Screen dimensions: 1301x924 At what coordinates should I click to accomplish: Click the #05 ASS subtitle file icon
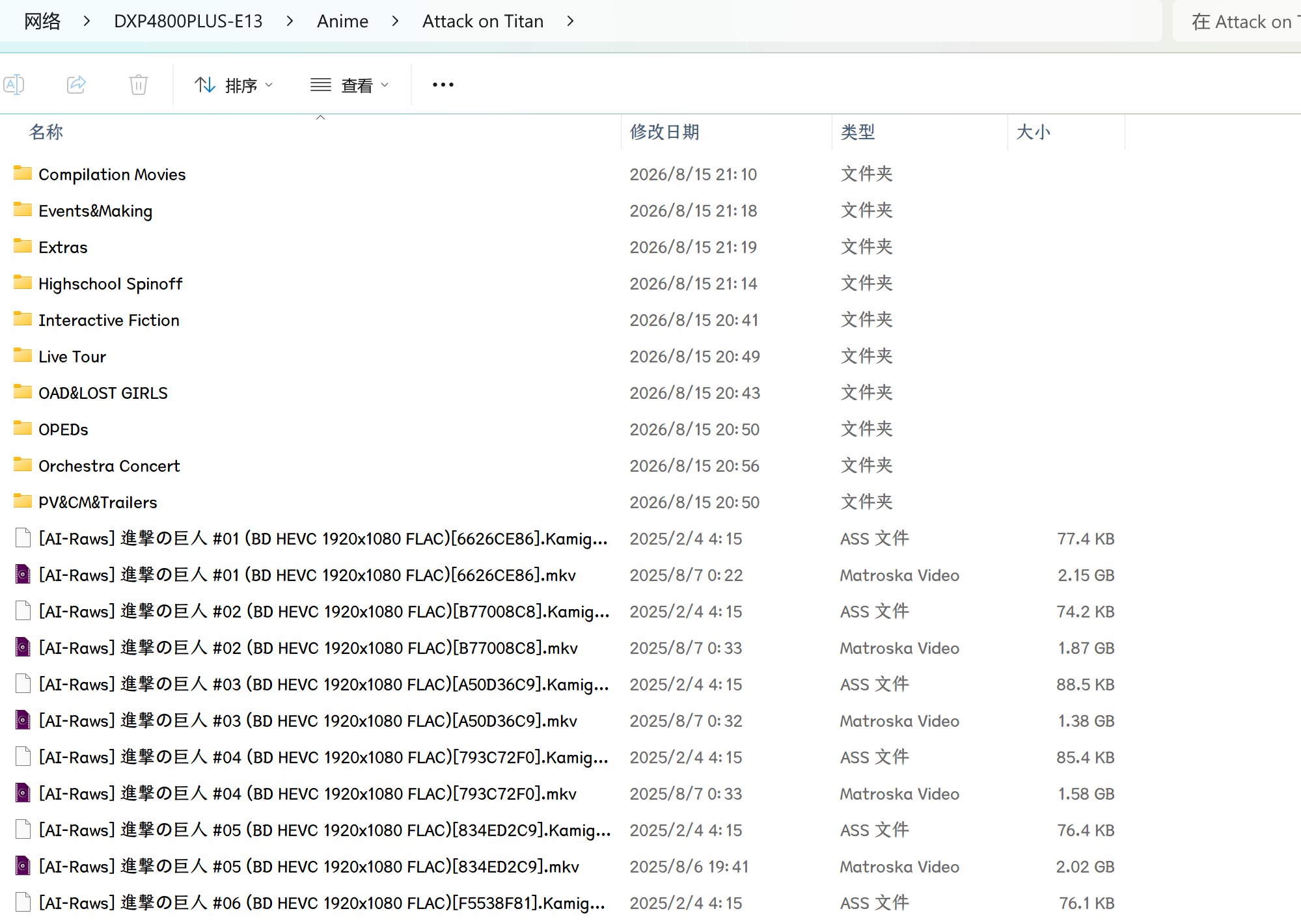click(23, 830)
